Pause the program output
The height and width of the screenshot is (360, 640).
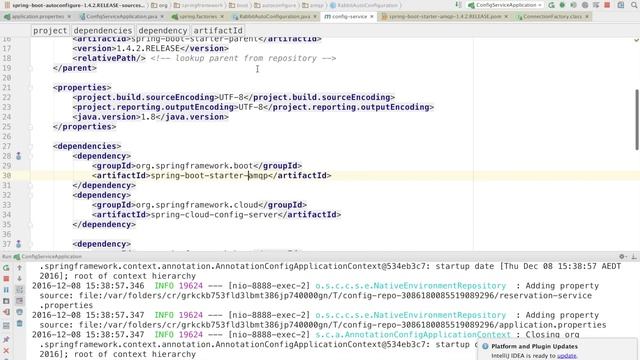coord(6,290)
